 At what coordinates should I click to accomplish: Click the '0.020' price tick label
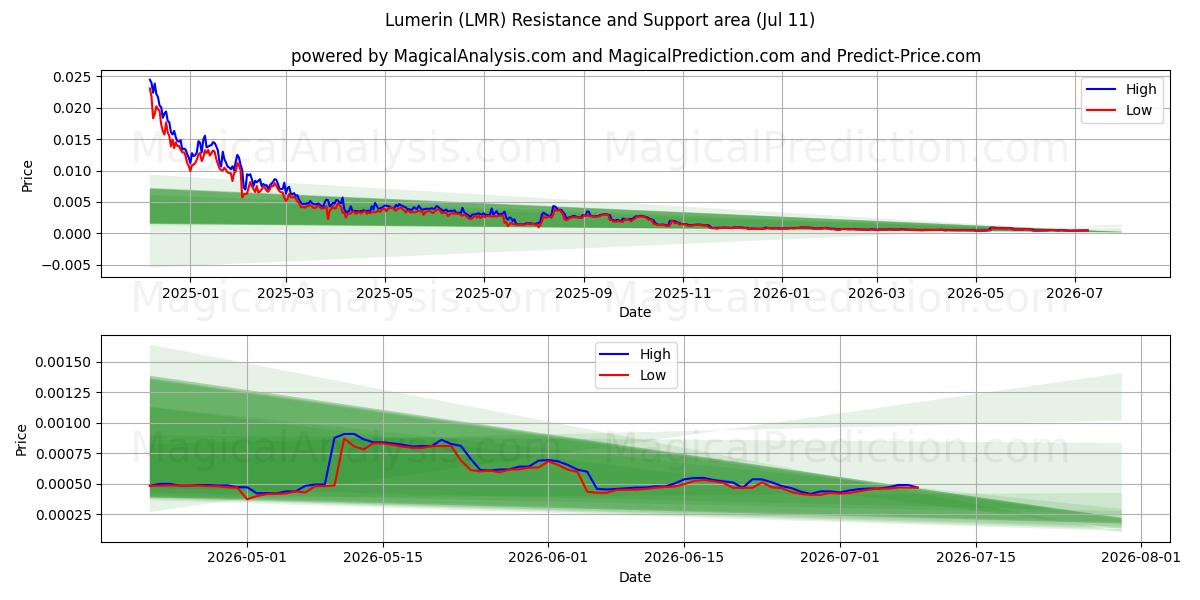tap(75, 108)
